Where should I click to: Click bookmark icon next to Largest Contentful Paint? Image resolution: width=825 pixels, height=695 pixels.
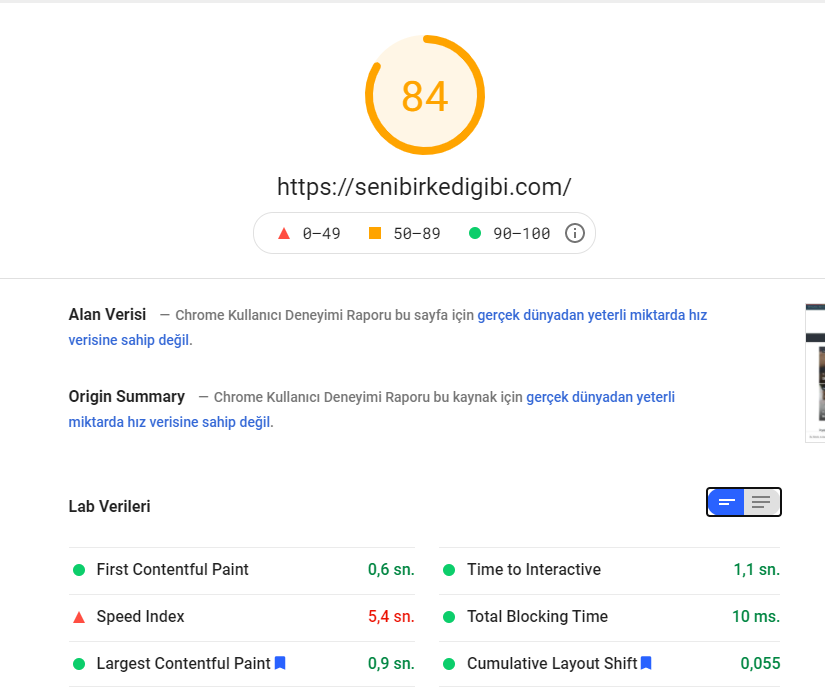coord(280,663)
